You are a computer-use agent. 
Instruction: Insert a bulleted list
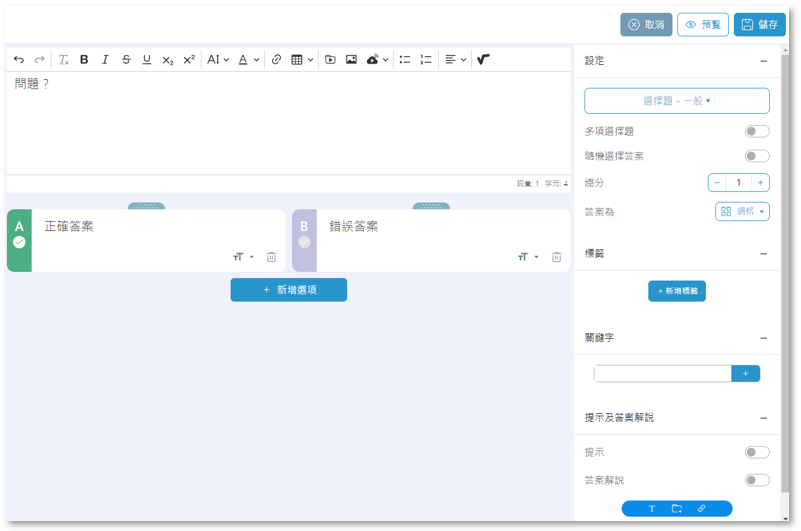click(405, 60)
